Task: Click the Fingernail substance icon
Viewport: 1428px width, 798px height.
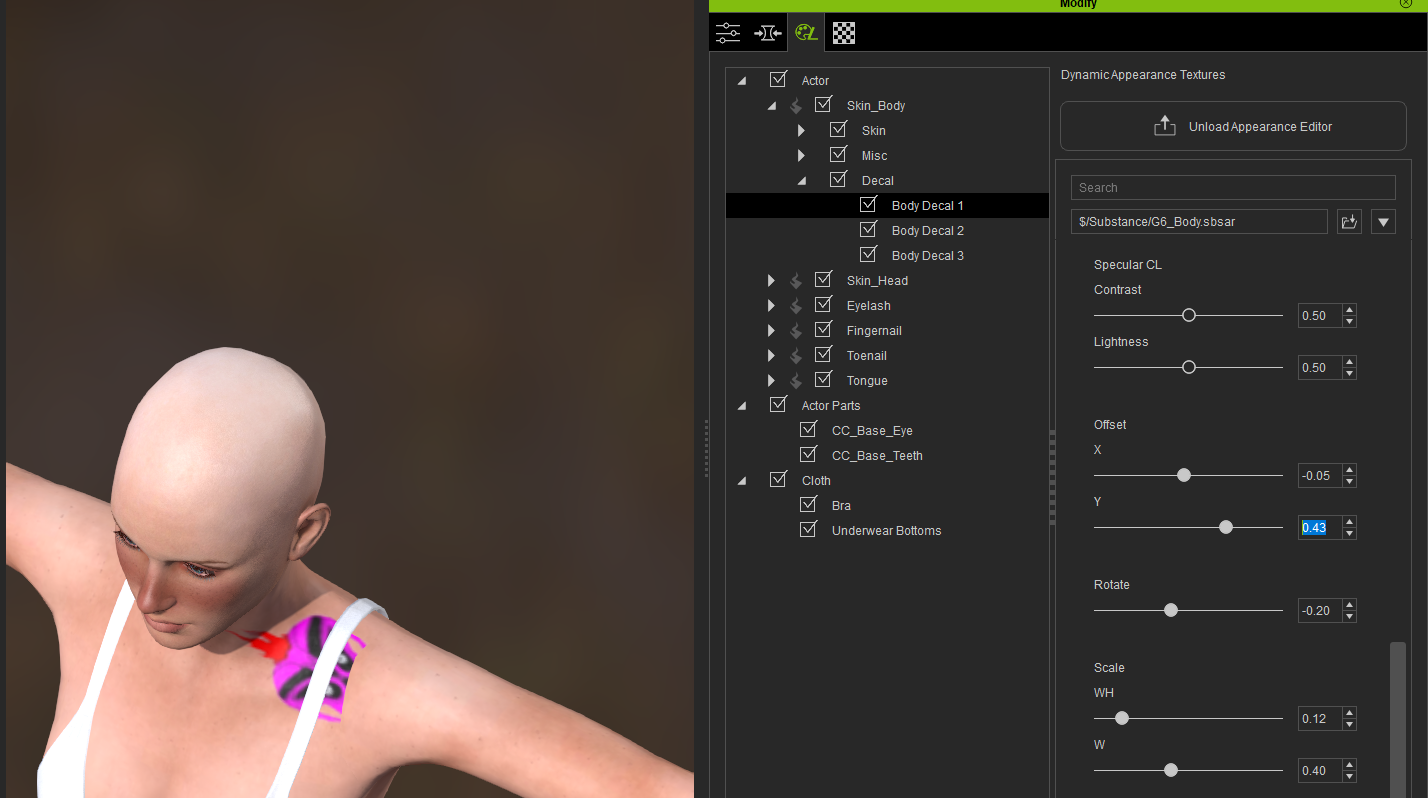Action: tap(796, 330)
